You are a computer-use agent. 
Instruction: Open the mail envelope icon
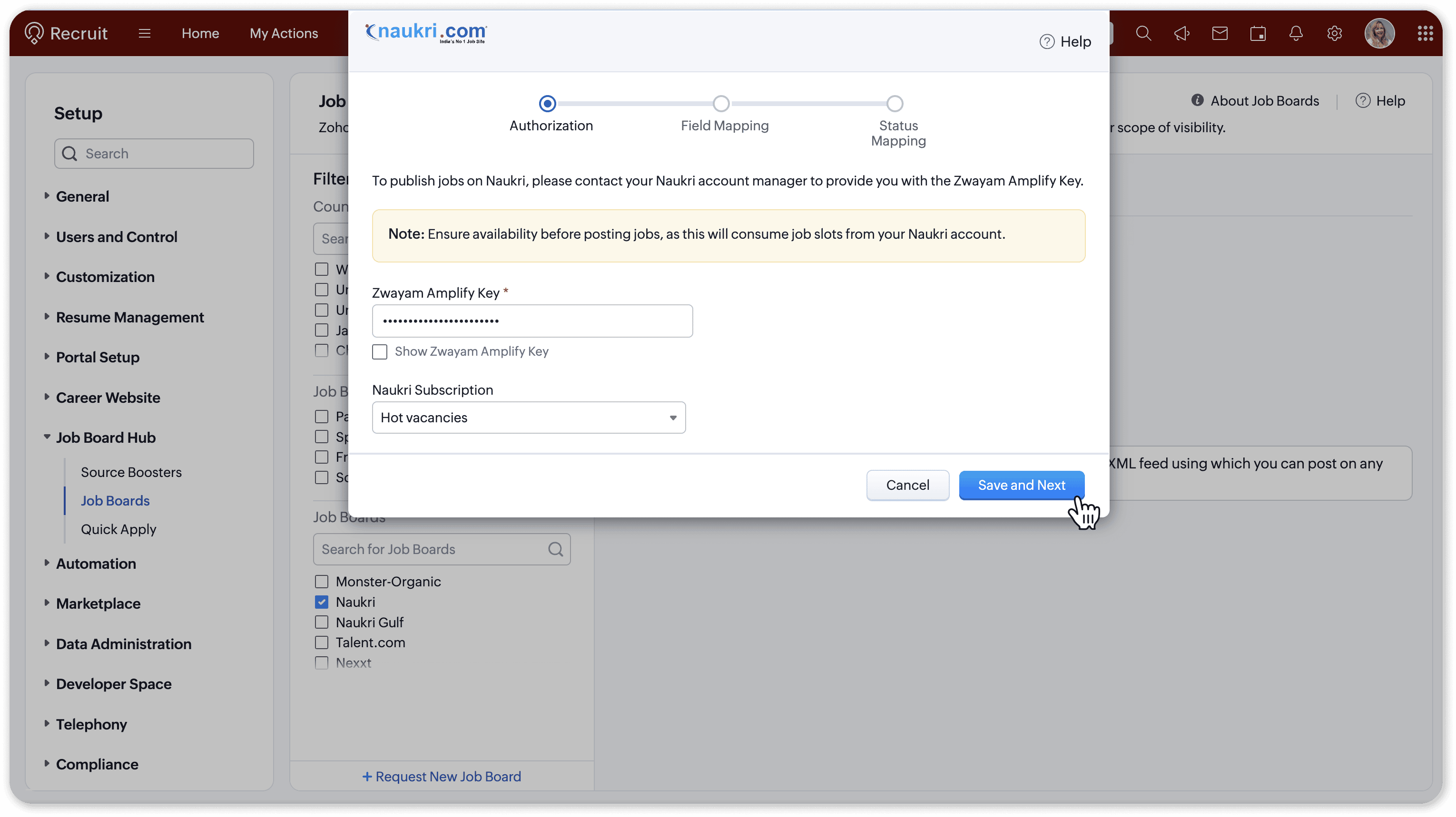[1219, 33]
